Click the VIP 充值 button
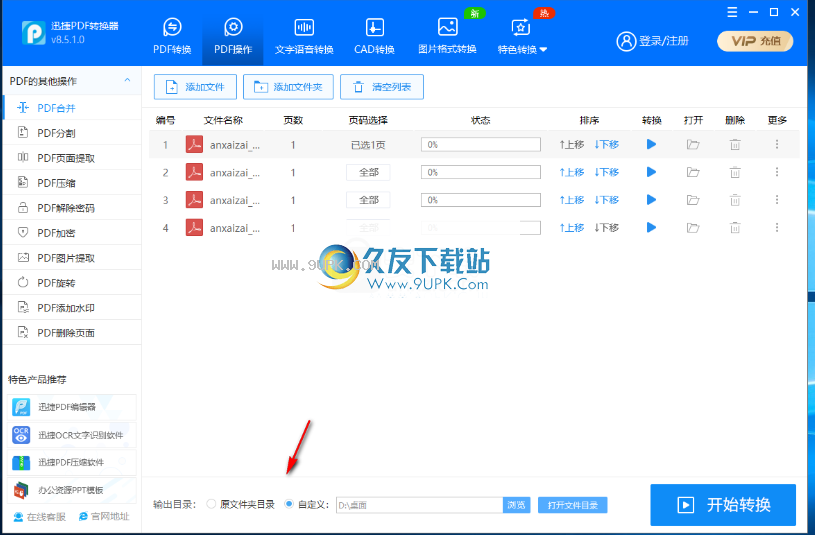The width and height of the screenshot is (815, 535). pyautogui.click(x=755, y=41)
